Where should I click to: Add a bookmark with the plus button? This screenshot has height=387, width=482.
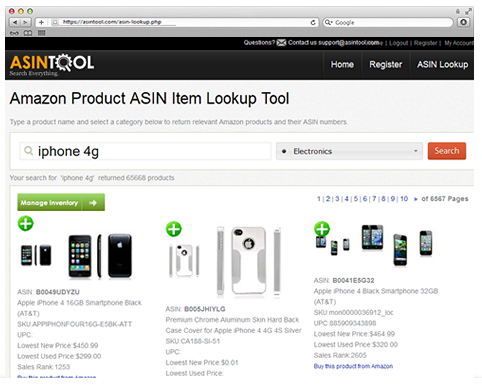[x=41, y=22]
